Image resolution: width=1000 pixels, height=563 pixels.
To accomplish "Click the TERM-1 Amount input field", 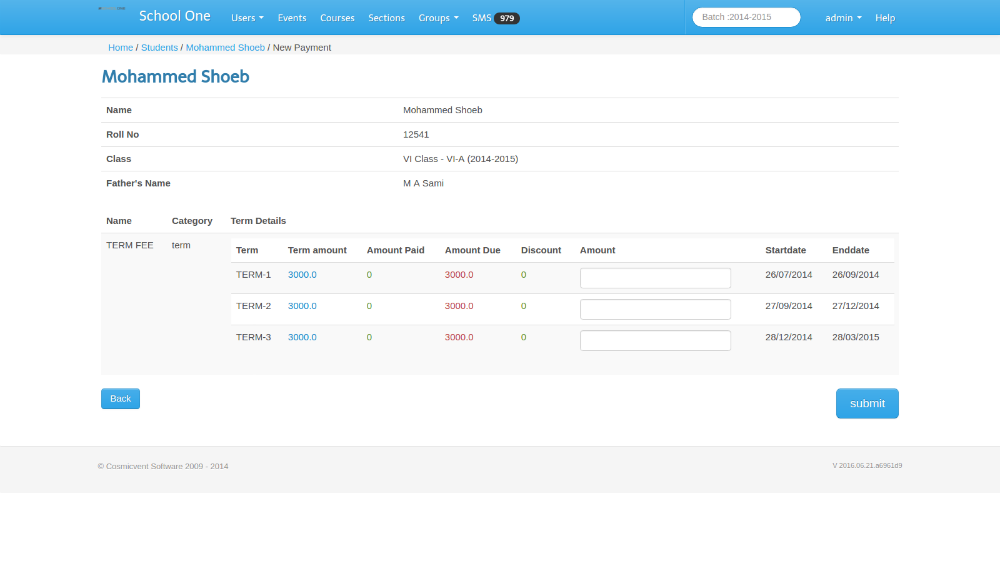I will pyautogui.click(x=655, y=278).
